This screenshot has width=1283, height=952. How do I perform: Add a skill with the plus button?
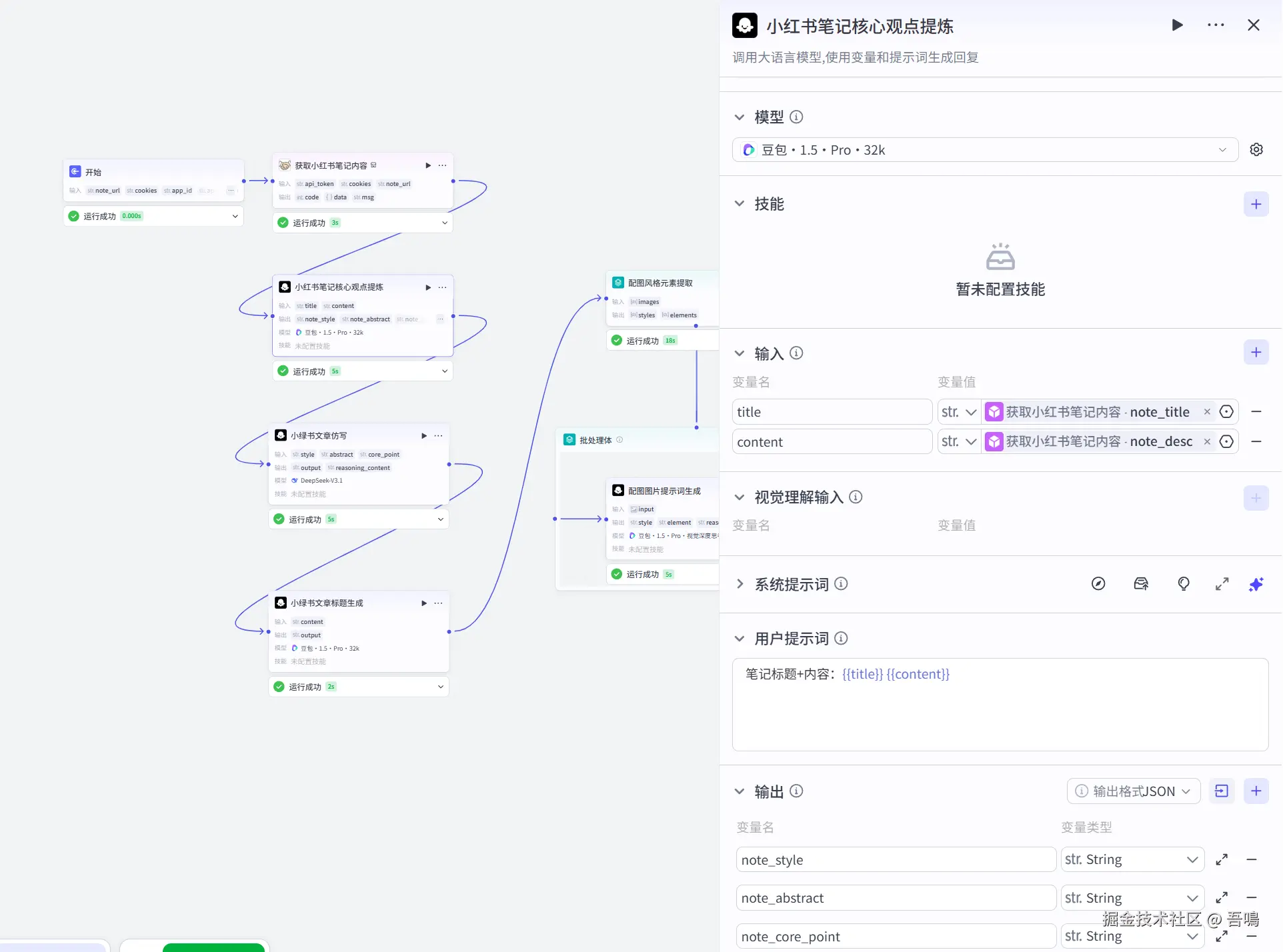coord(1256,205)
